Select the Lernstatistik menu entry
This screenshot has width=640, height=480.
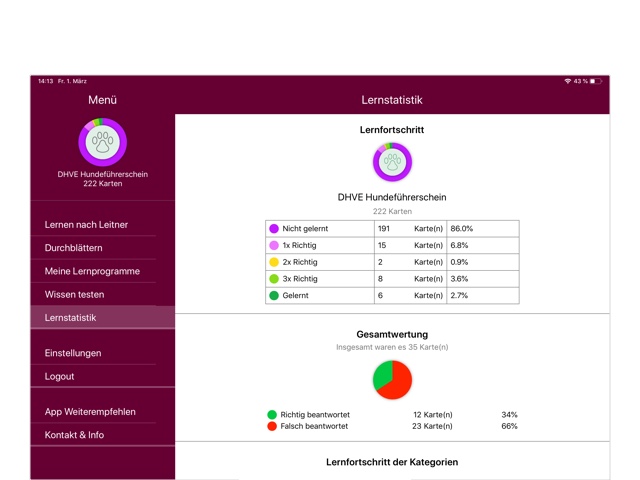tap(71, 318)
